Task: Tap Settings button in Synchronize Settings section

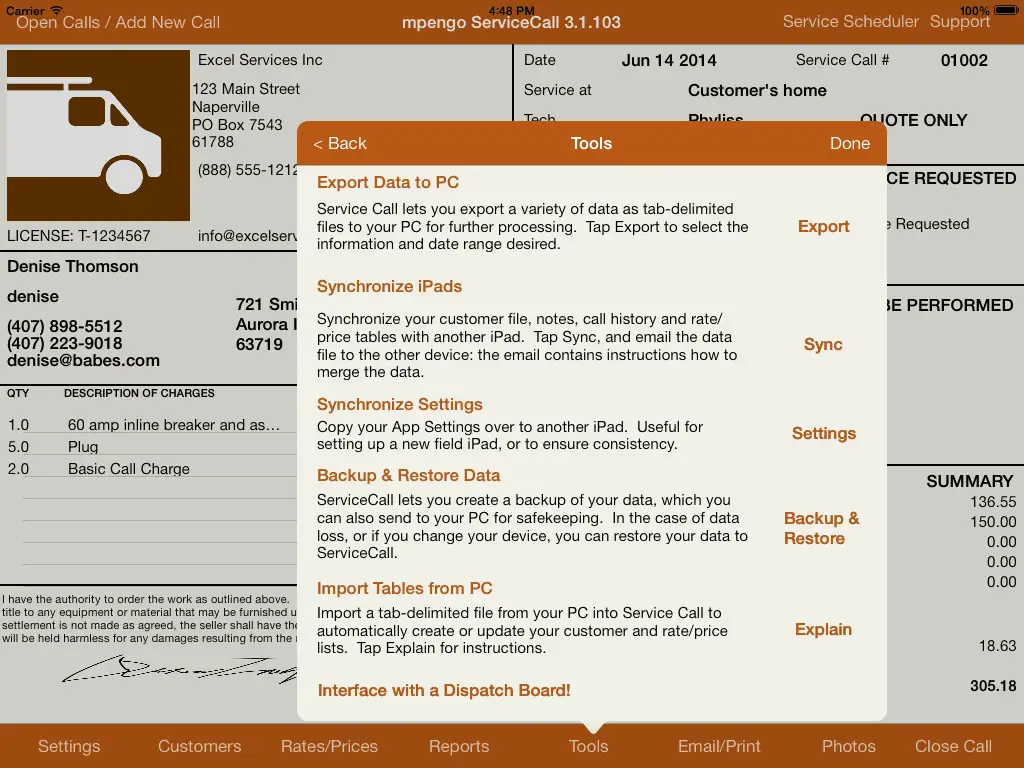Action: (x=824, y=434)
